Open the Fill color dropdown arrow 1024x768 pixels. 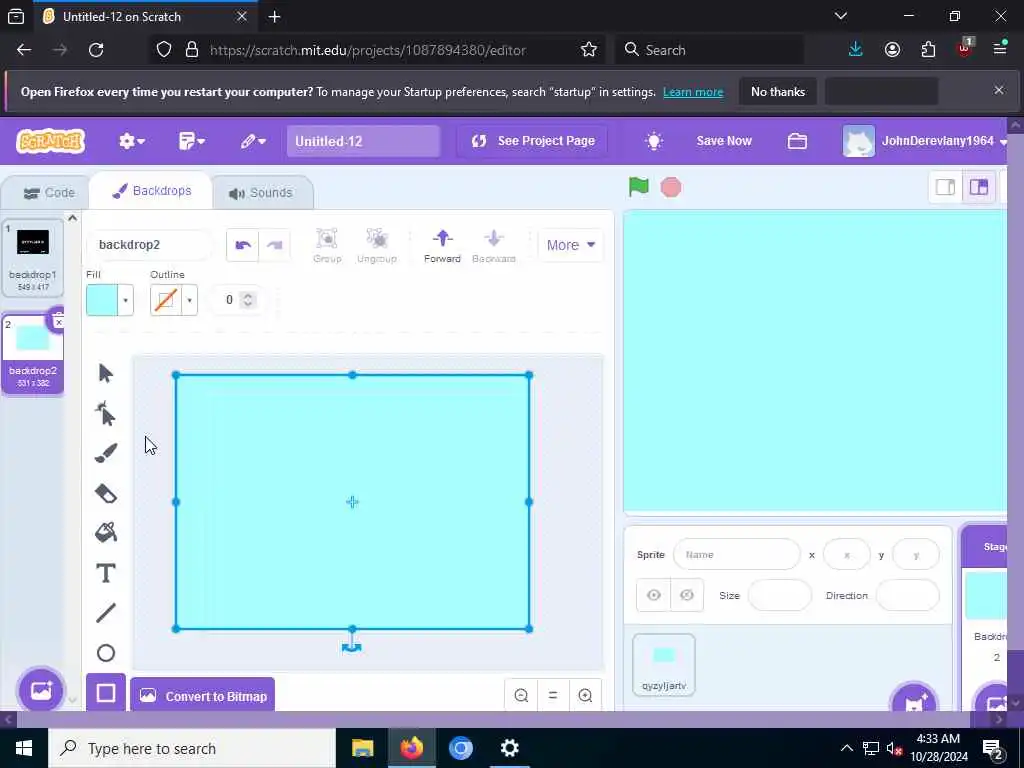(x=125, y=300)
